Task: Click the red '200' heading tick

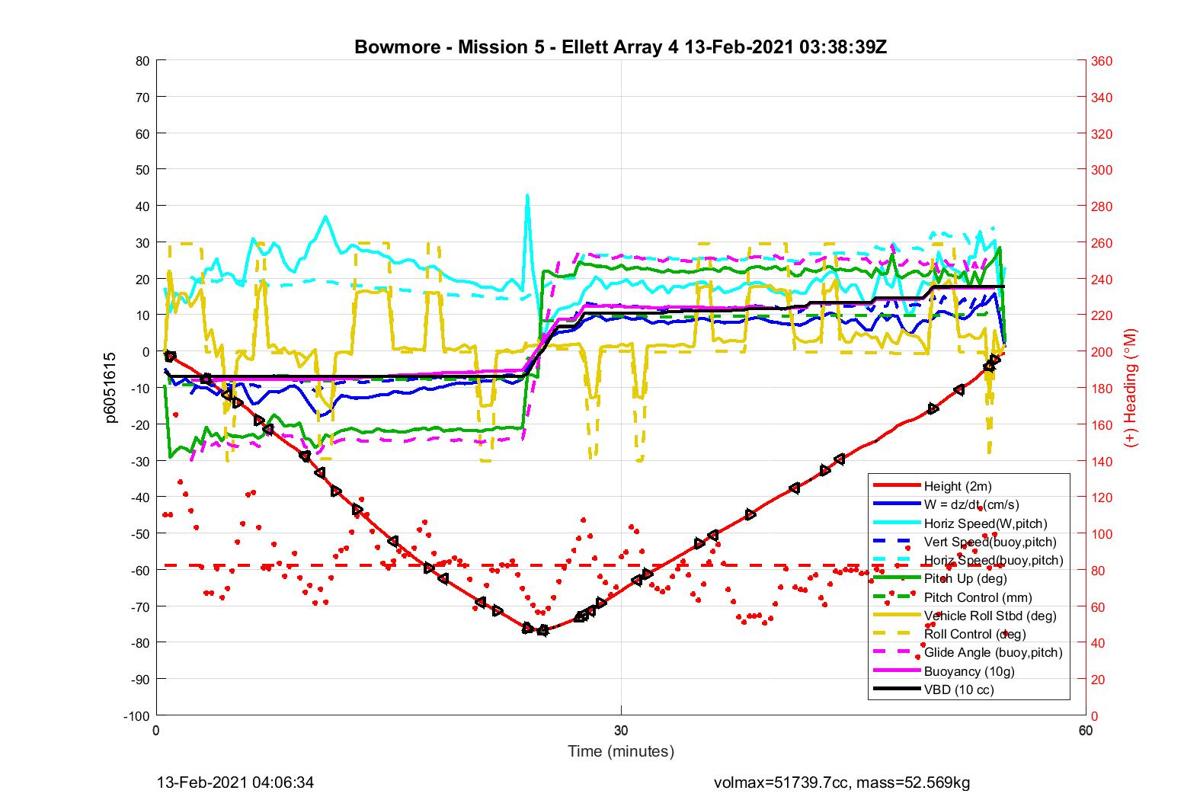Action: (1103, 352)
